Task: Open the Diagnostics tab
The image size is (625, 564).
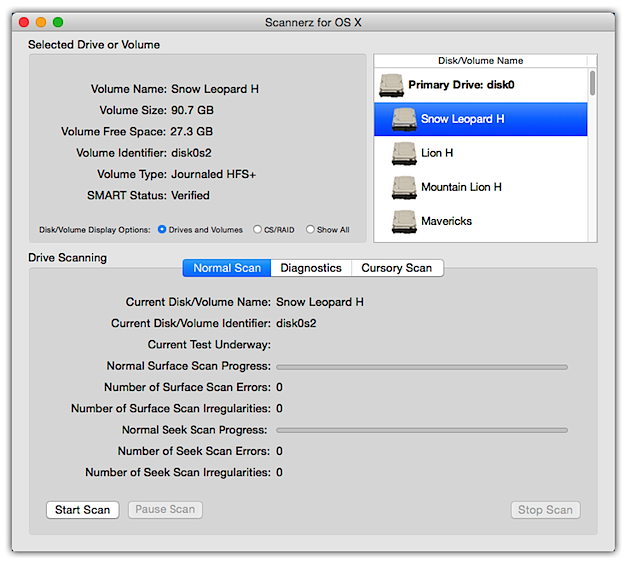Action: coord(311,268)
